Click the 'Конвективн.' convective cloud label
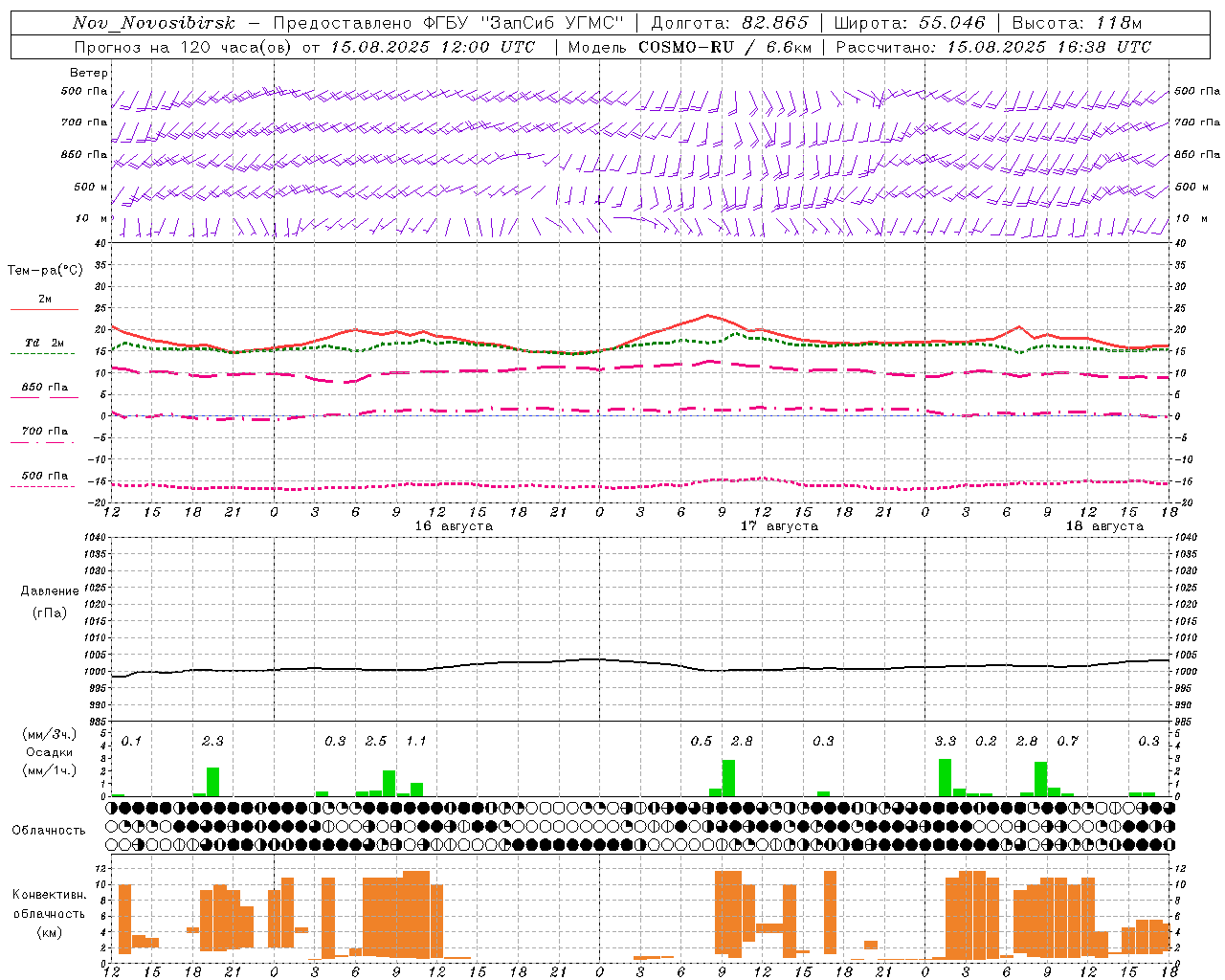The height and width of the screenshot is (980, 1225). pyautogui.click(x=49, y=895)
